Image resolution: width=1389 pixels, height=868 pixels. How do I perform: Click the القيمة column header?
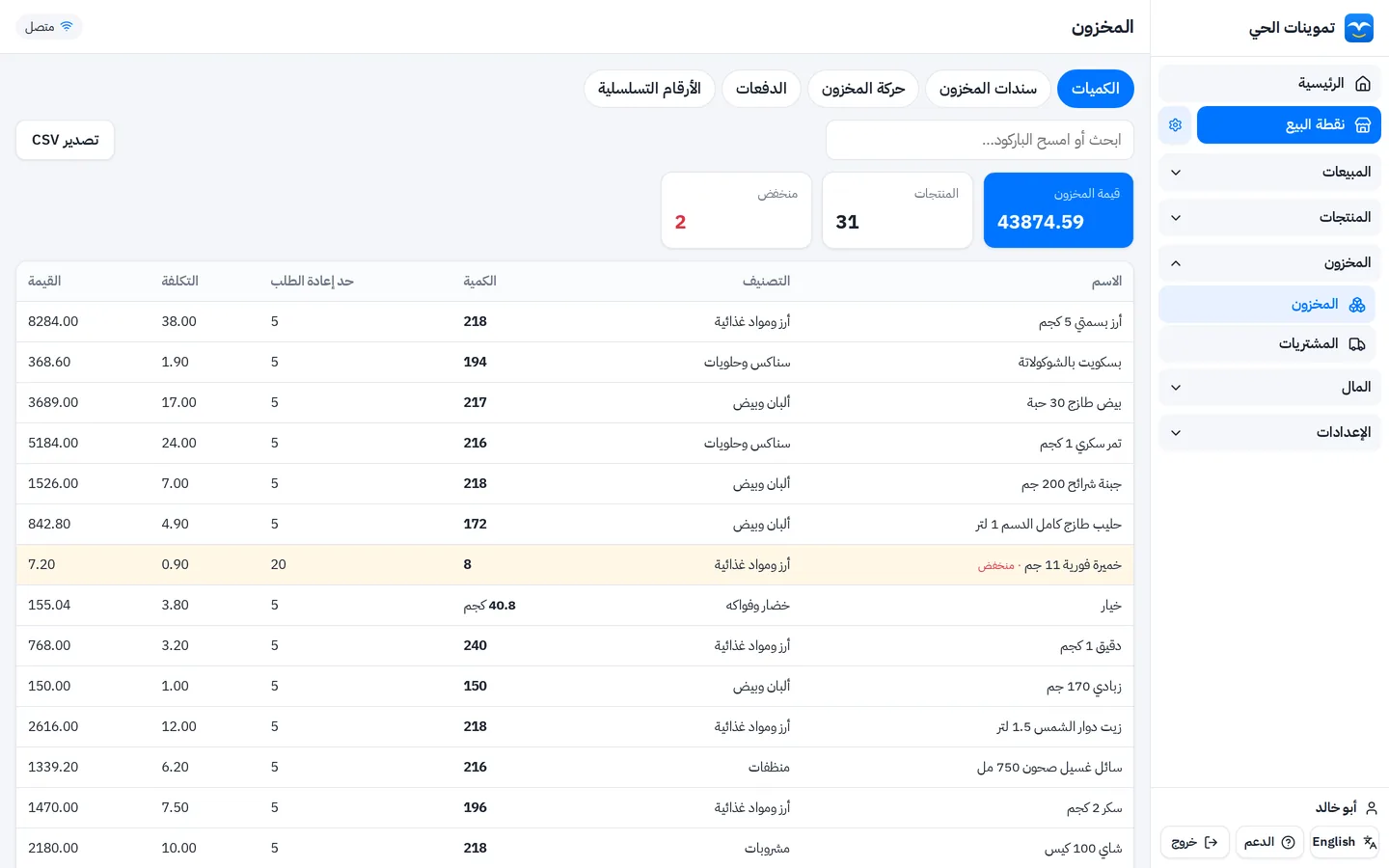click(x=44, y=282)
